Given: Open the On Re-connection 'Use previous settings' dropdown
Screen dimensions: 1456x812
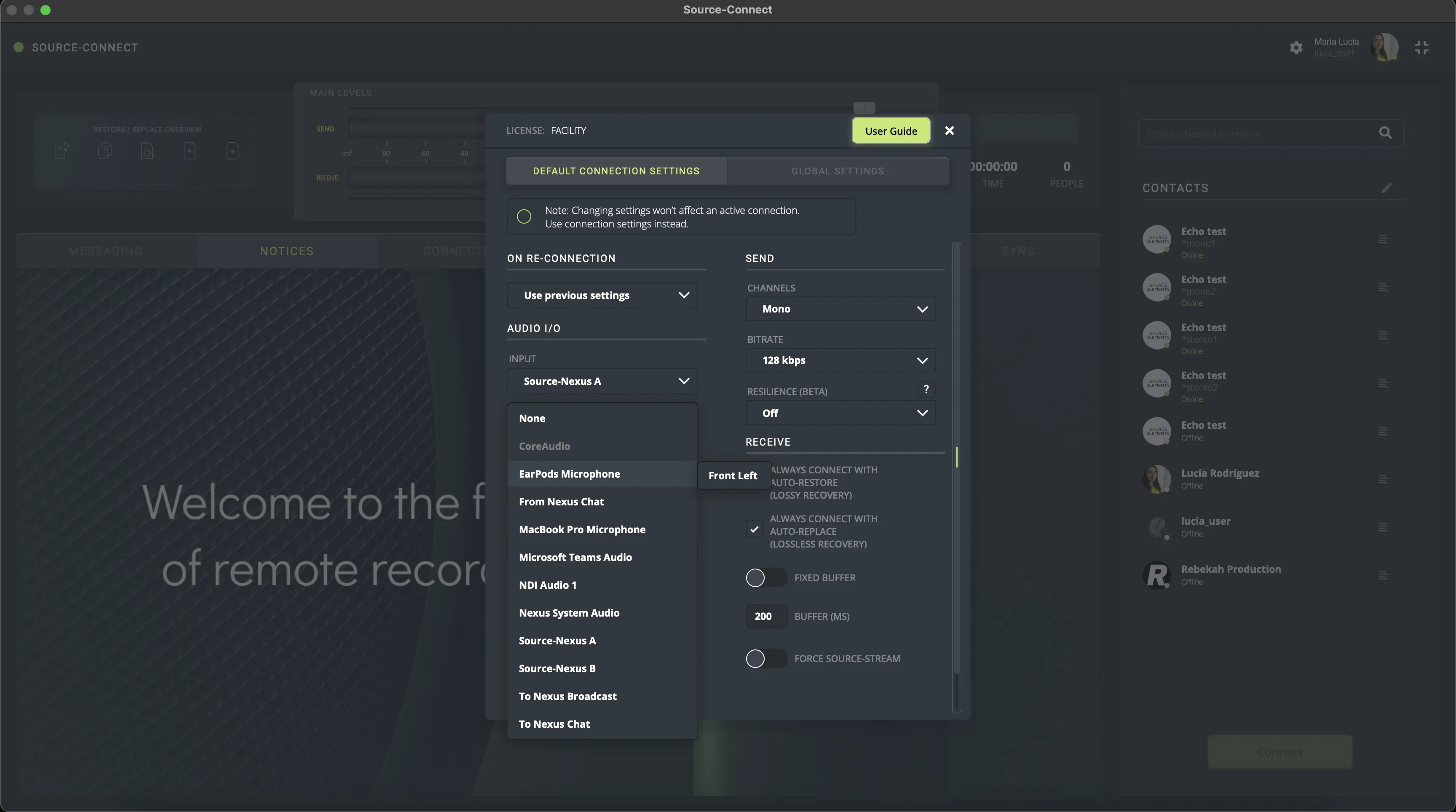Looking at the screenshot, I should tap(602, 296).
